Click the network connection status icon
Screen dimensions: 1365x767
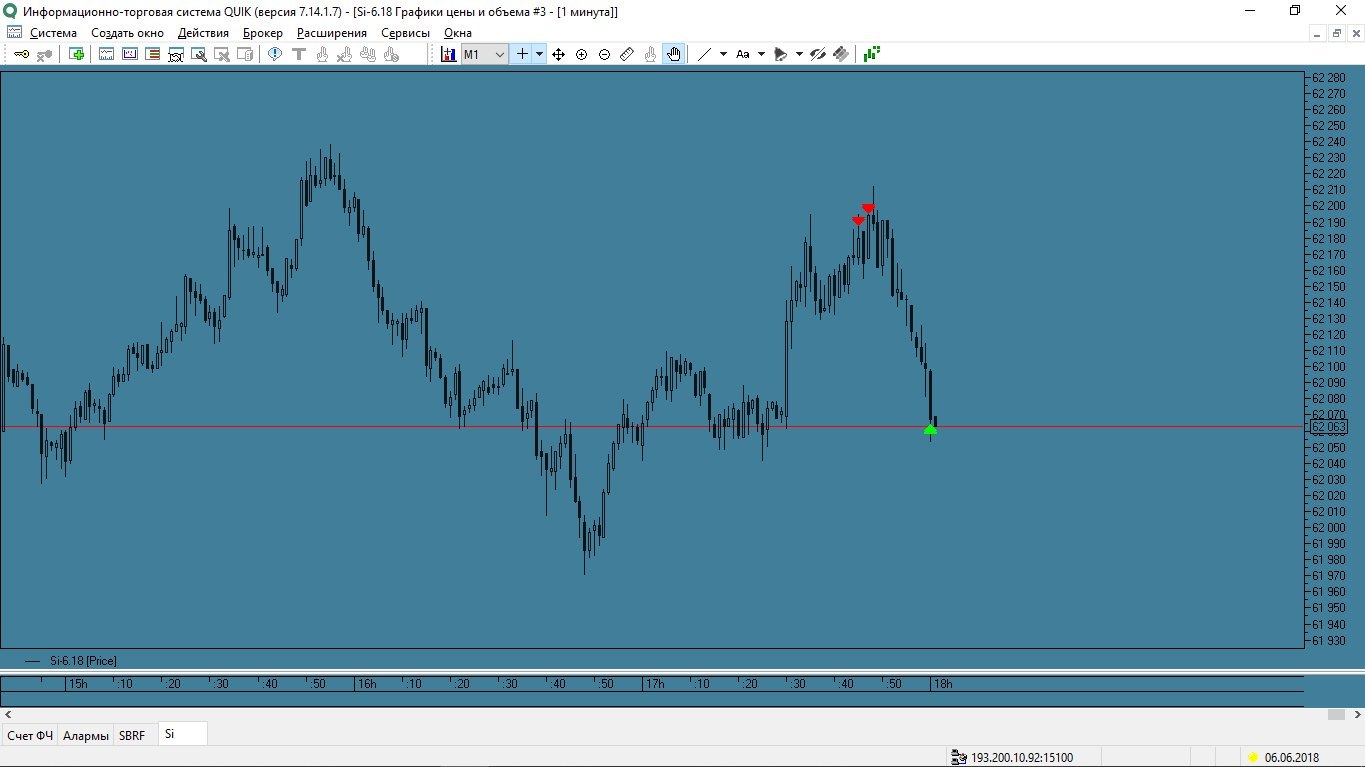[959, 758]
